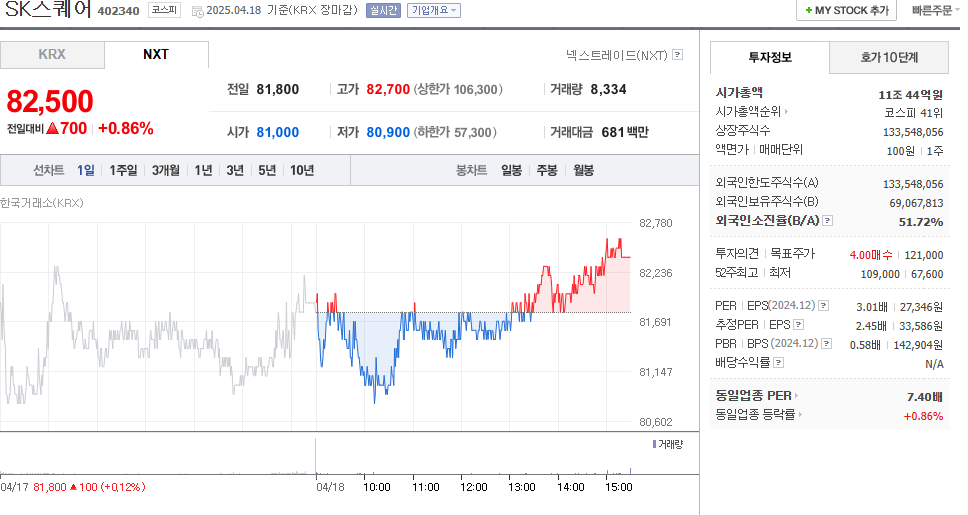Click the 82,780 price axis label
The height and width of the screenshot is (515, 968).
pyautogui.click(x=656, y=224)
